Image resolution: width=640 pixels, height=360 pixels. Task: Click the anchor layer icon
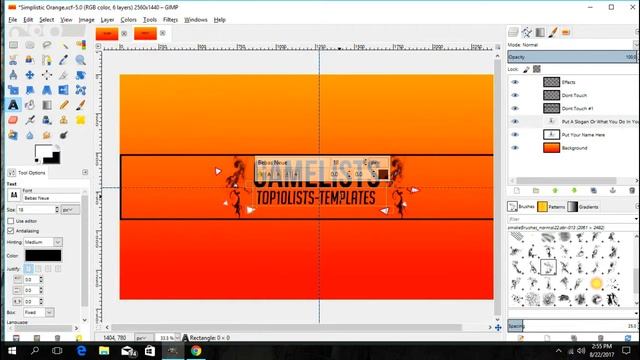tap(613, 191)
